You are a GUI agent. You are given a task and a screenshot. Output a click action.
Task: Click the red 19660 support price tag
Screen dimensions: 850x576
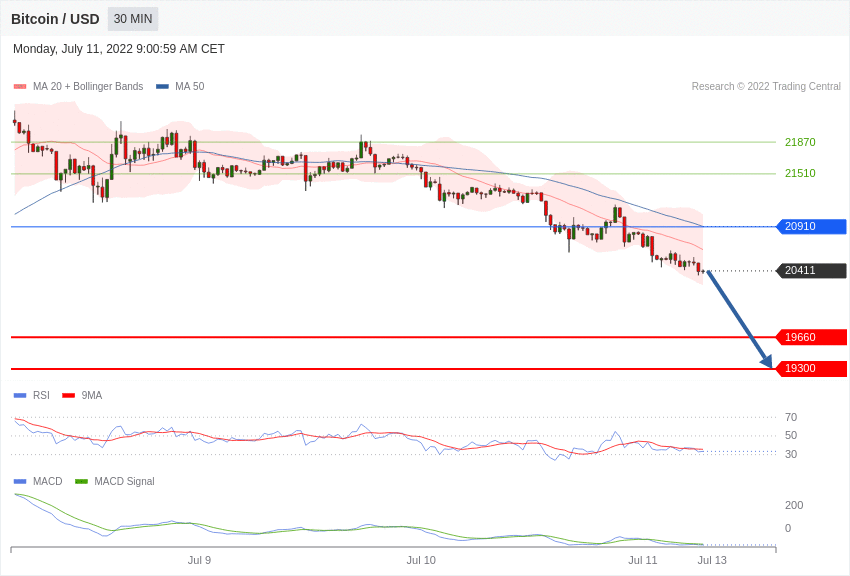coord(812,338)
